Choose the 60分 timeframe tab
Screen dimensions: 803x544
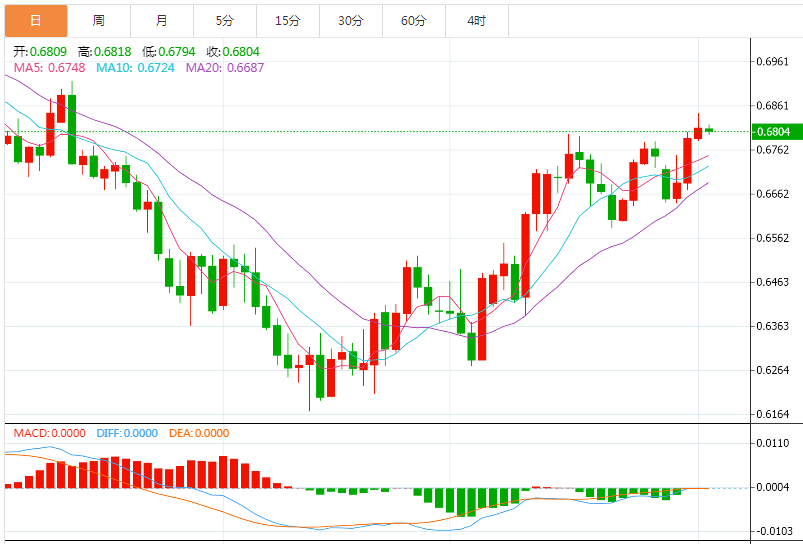[x=414, y=21]
